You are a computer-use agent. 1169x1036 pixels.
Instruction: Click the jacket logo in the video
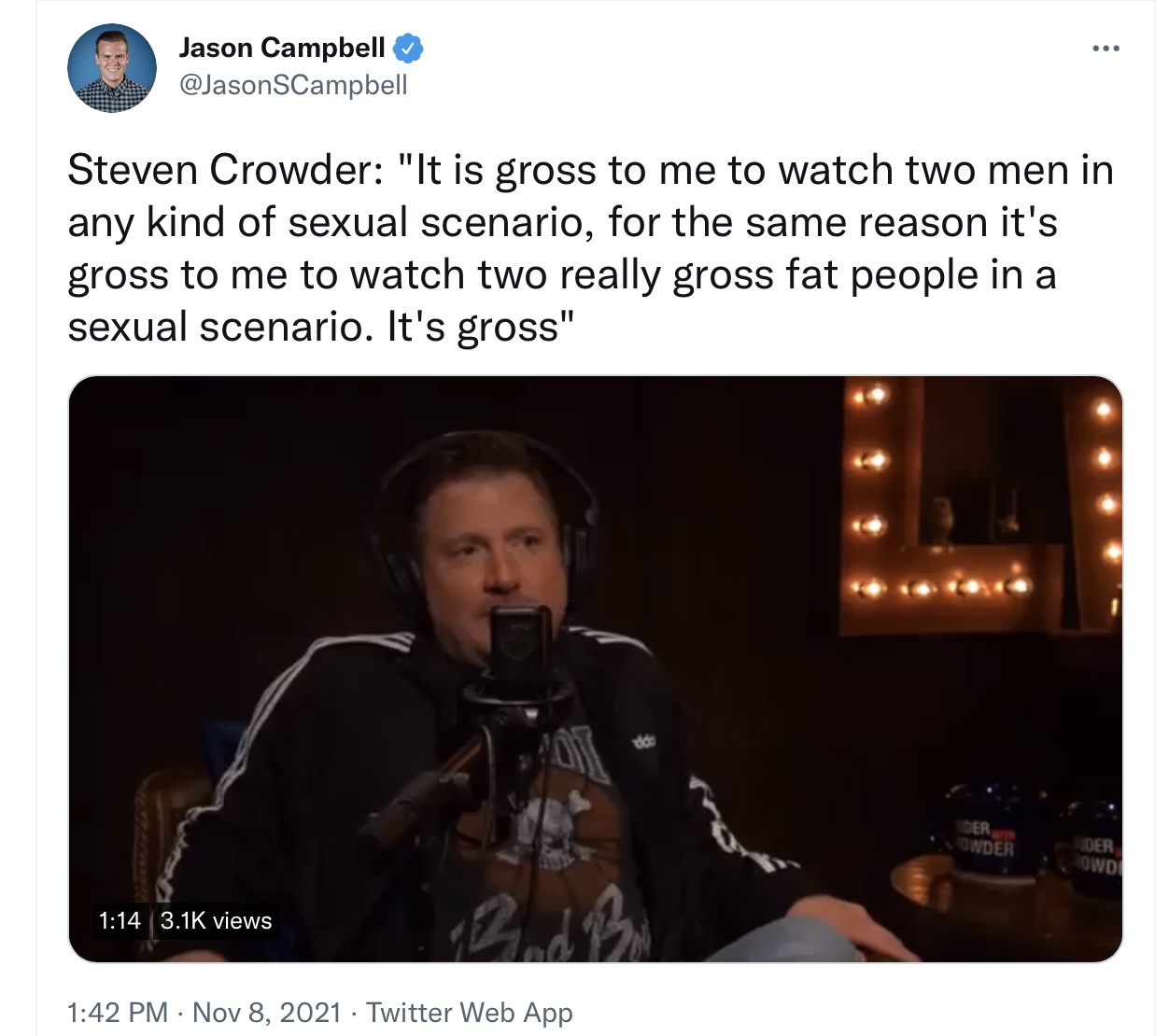(x=644, y=740)
